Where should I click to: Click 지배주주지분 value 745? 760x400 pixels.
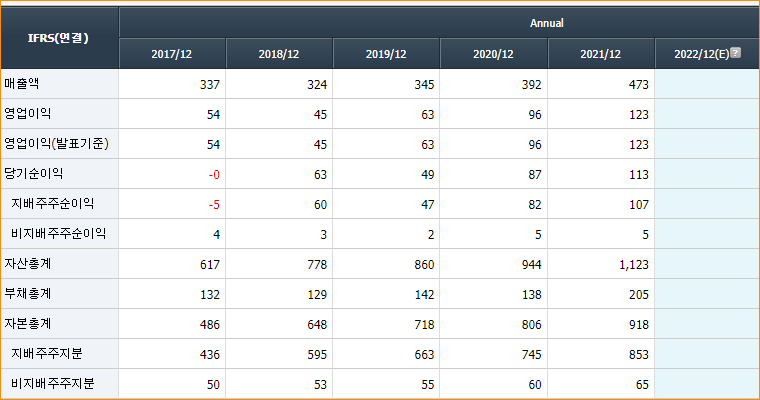[x=531, y=355]
